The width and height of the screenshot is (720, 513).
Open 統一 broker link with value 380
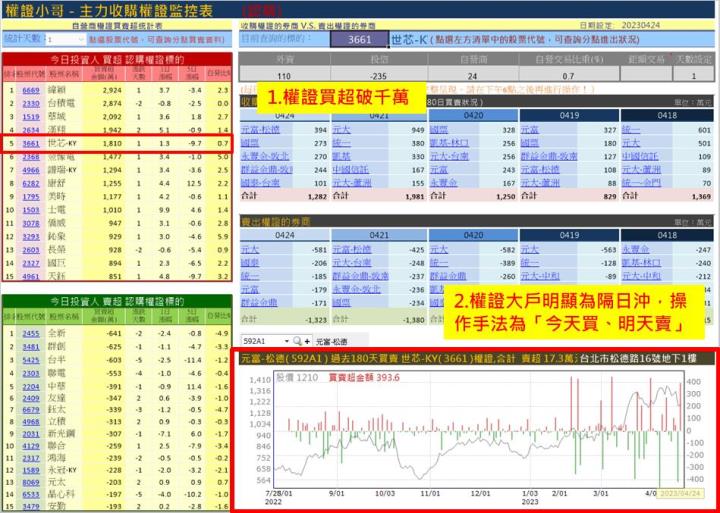[x=342, y=143]
